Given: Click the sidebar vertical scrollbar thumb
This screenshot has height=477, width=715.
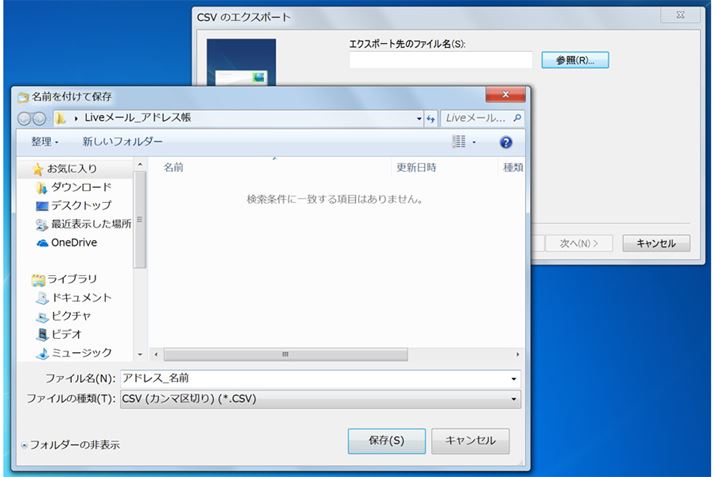Looking at the screenshot, I should [x=140, y=220].
